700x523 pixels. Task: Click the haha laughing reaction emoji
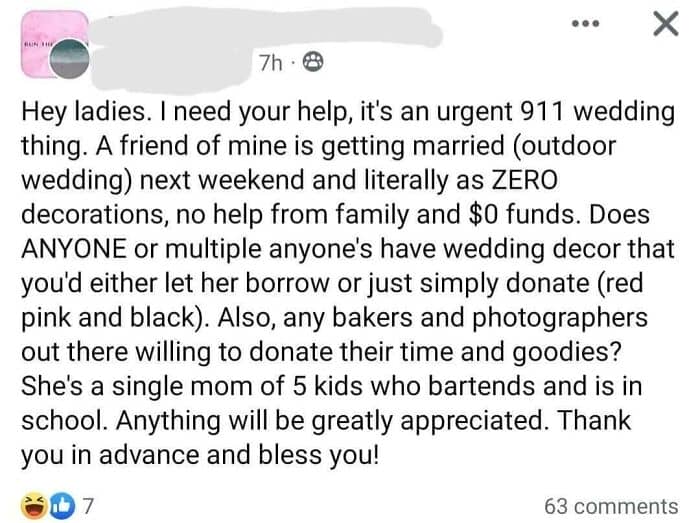click(32, 504)
